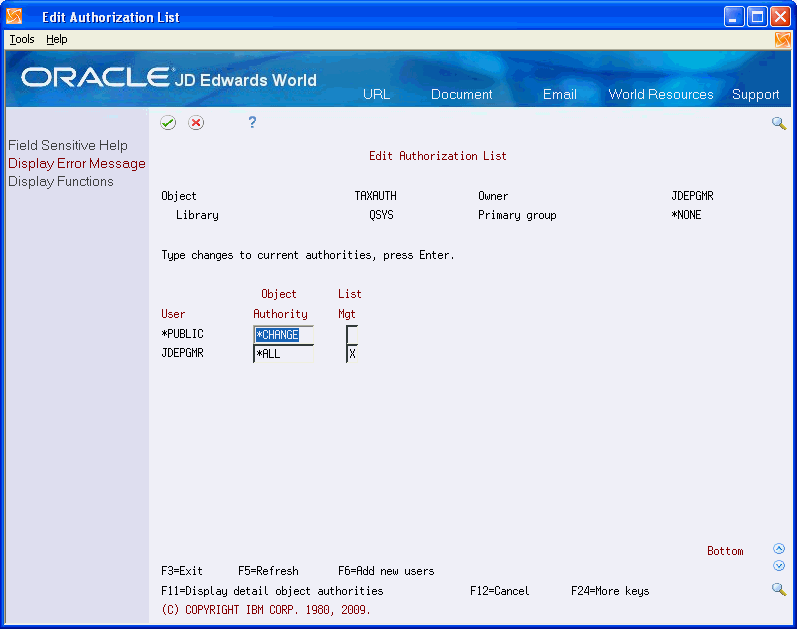Image resolution: width=797 pixels, height=629 pixels.
Task: Click the JDEPGMR Object Authority field
Action: [283, 354]
